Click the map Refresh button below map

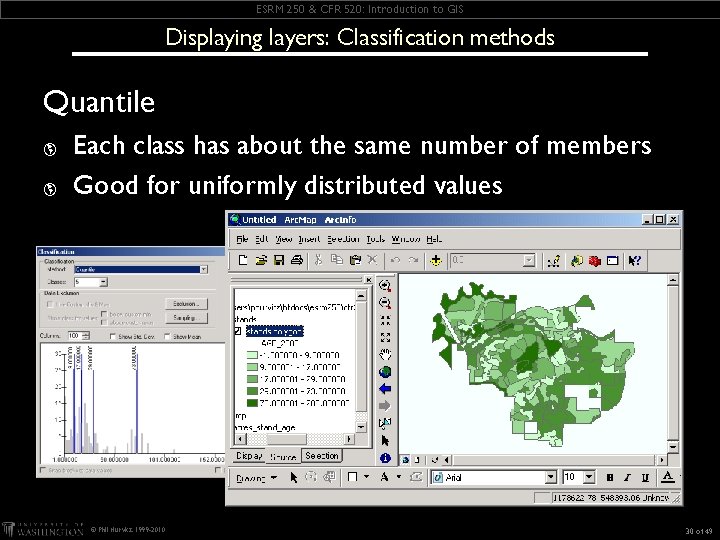pos(435,460)
